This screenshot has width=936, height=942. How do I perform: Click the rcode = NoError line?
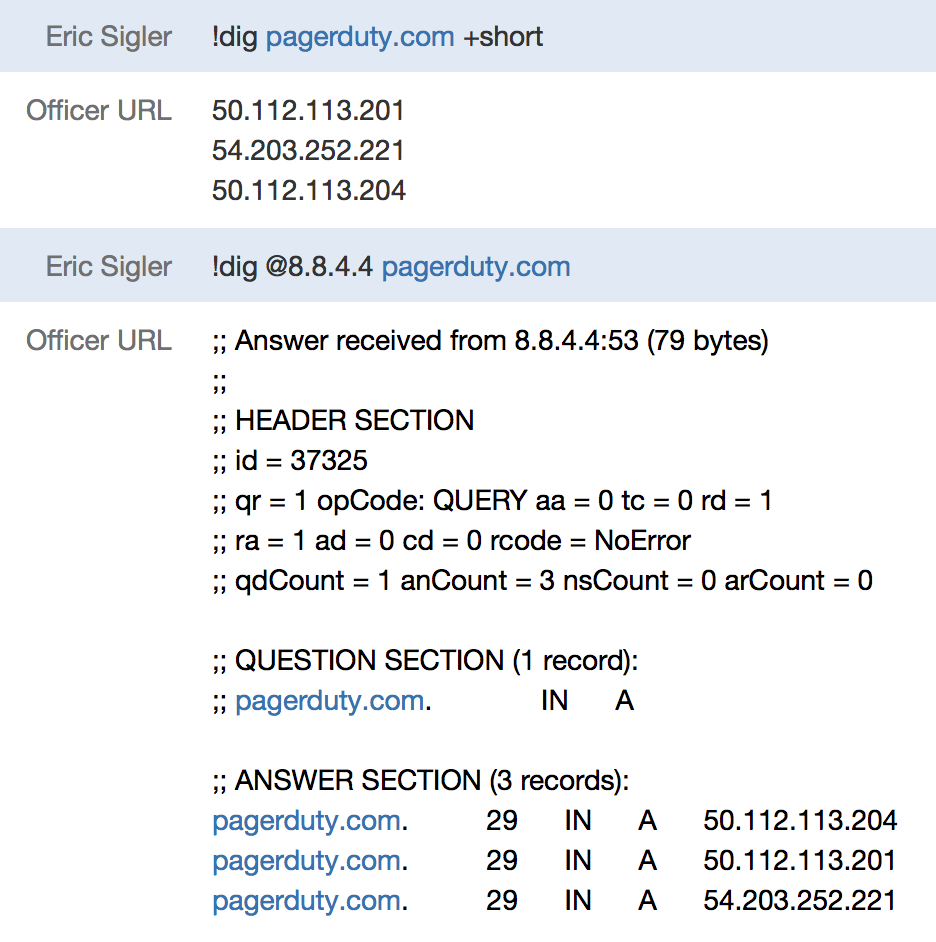pyautogui.click(x=452, y=541)
